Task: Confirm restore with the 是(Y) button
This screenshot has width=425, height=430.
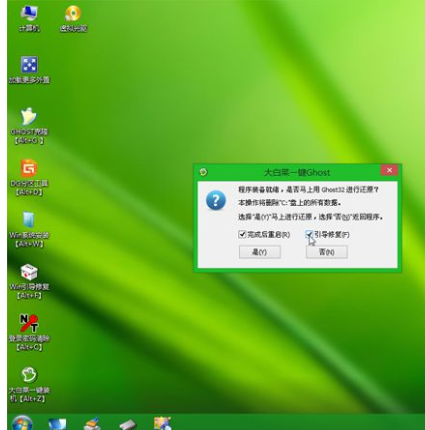Action: (x=260, y=252)
